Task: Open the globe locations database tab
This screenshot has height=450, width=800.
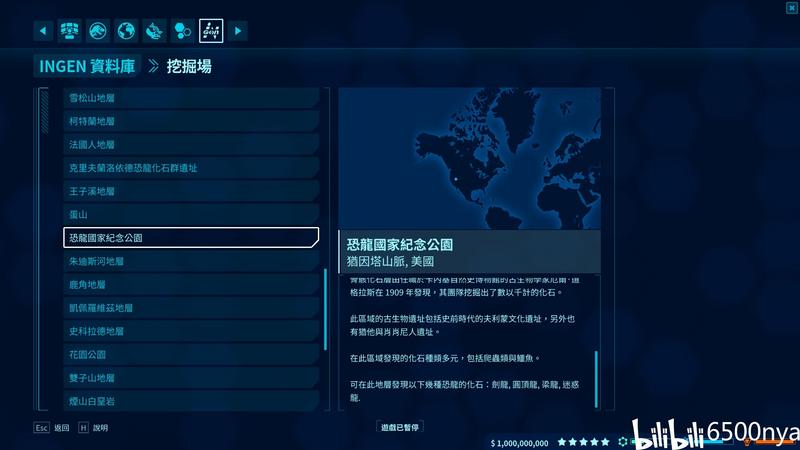Action: (126, 31)
